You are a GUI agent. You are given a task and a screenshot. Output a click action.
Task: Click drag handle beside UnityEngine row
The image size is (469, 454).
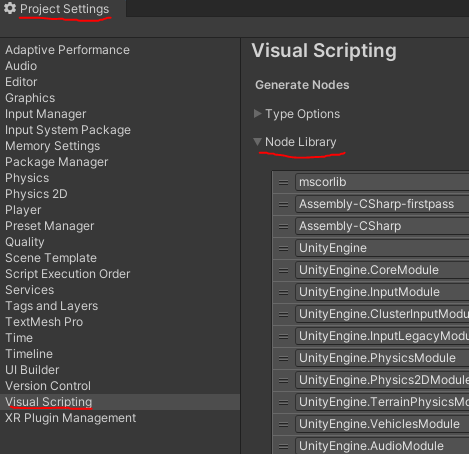[x=283, y=248]
